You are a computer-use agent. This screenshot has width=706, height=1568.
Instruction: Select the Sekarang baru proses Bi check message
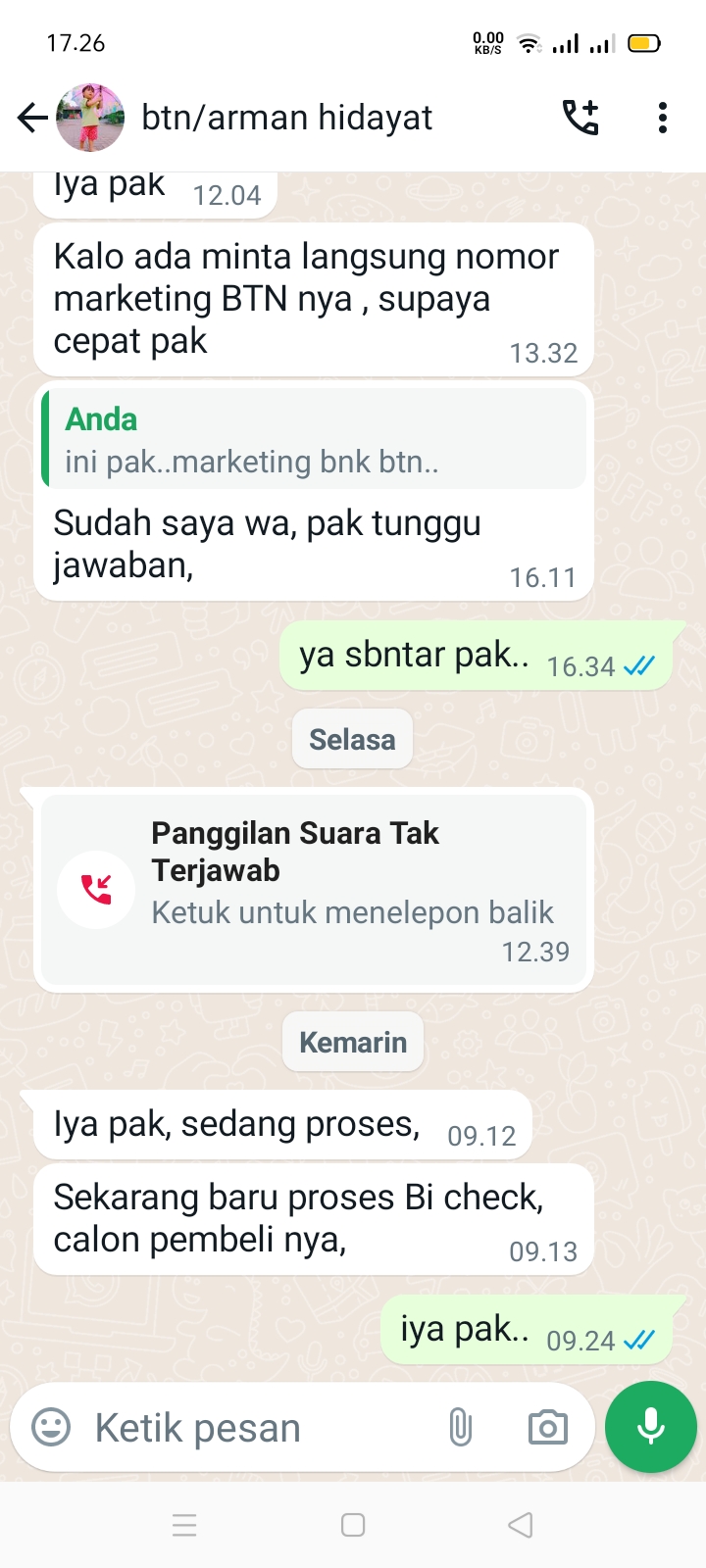pyautogui.click(x=314, y=1219)
